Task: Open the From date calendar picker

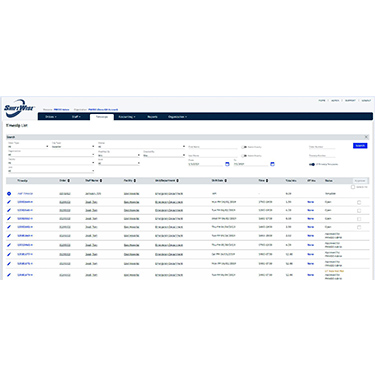Action: coord(227,164)
